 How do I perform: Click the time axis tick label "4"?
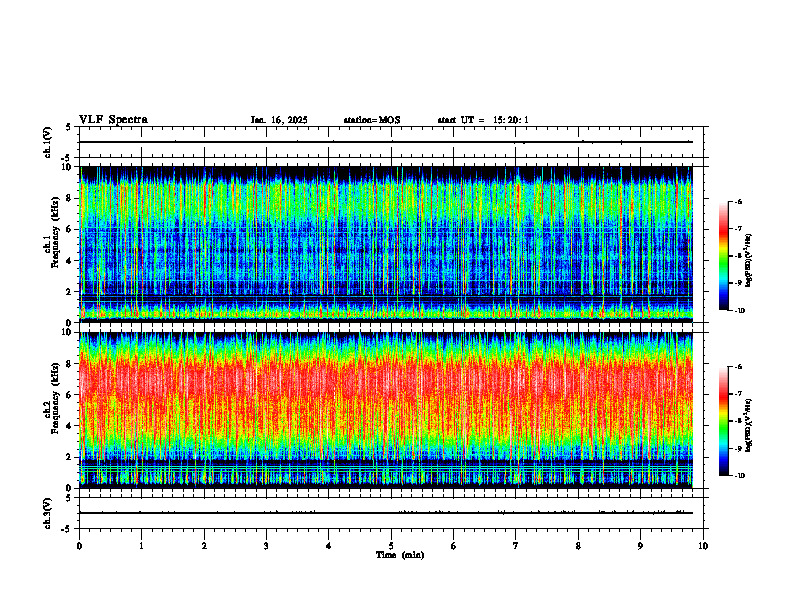coord(329,546)
